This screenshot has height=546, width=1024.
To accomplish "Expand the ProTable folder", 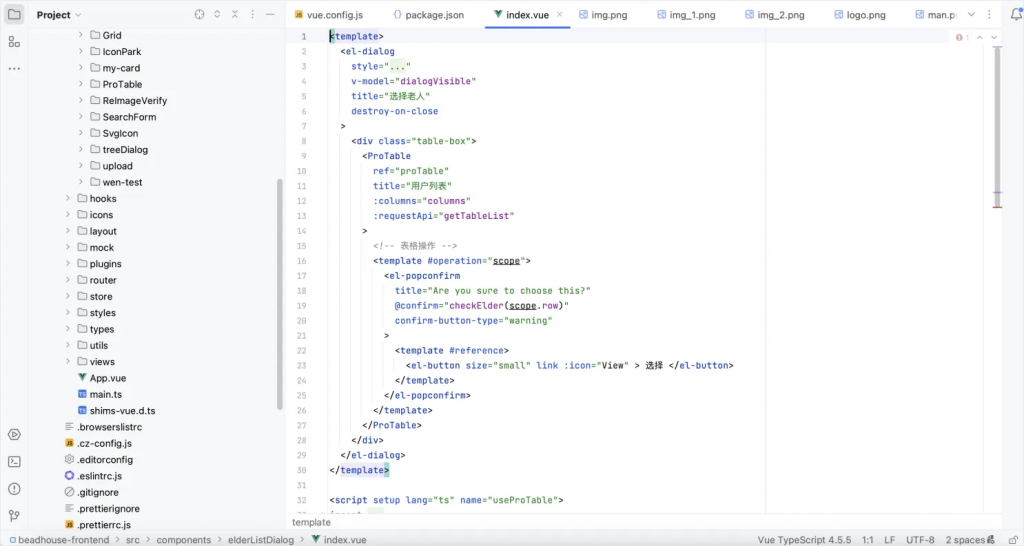I will (x=81, y=84).
